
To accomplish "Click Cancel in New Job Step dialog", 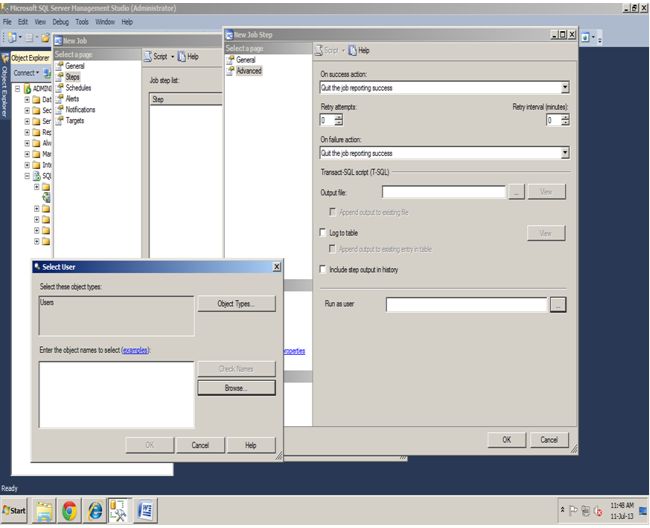I will click(549, 440).
